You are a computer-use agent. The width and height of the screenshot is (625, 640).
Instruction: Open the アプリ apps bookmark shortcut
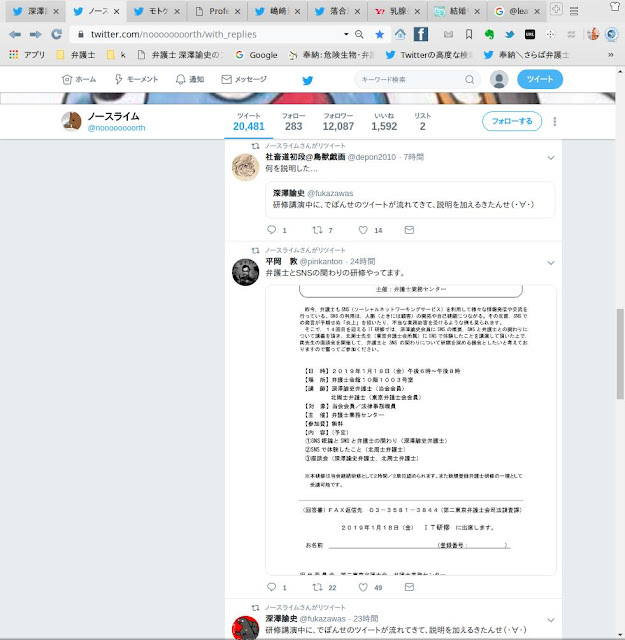(x=27, y=55)
